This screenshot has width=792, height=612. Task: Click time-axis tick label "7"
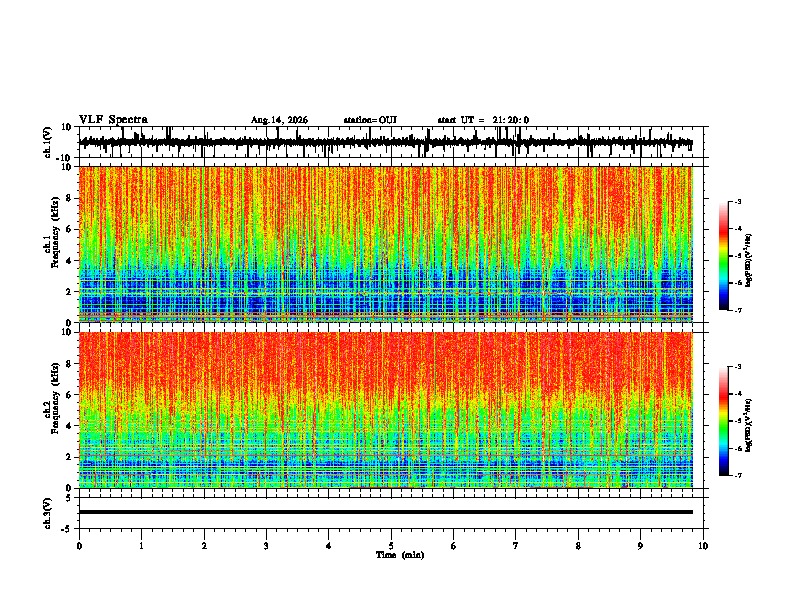click(x=516, y=546)
